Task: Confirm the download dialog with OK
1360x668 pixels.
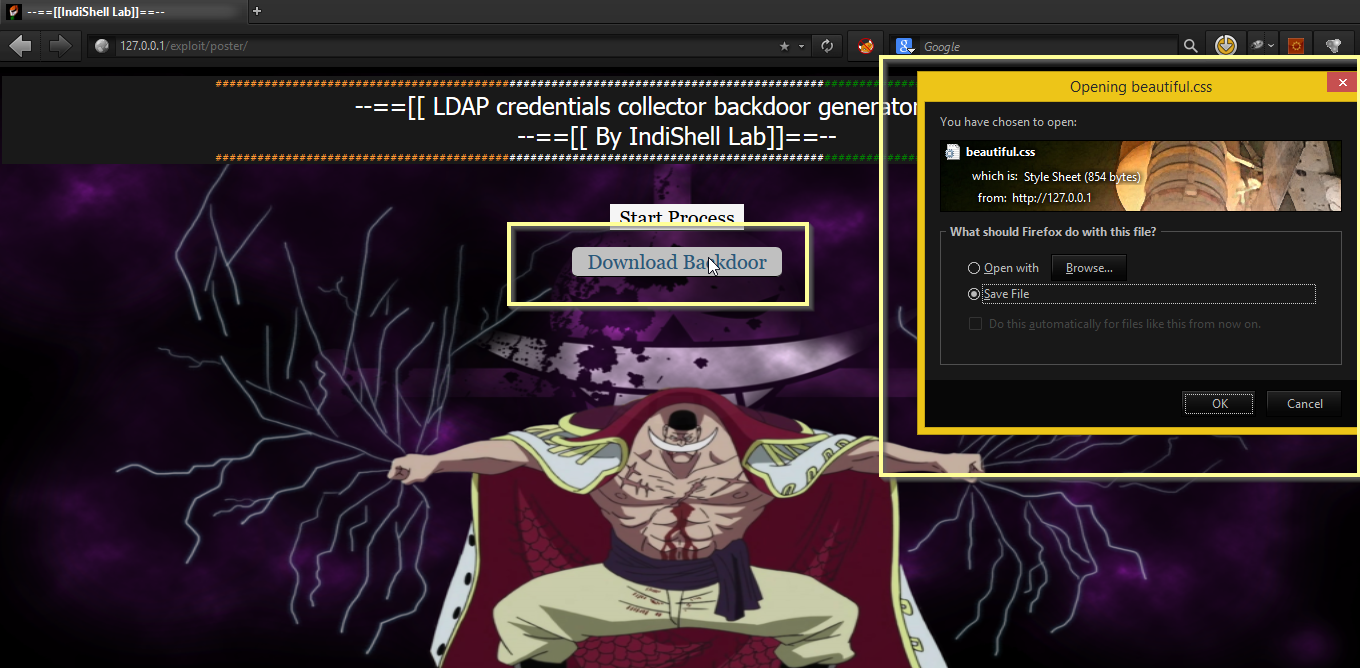Action: pos(1219,404)
